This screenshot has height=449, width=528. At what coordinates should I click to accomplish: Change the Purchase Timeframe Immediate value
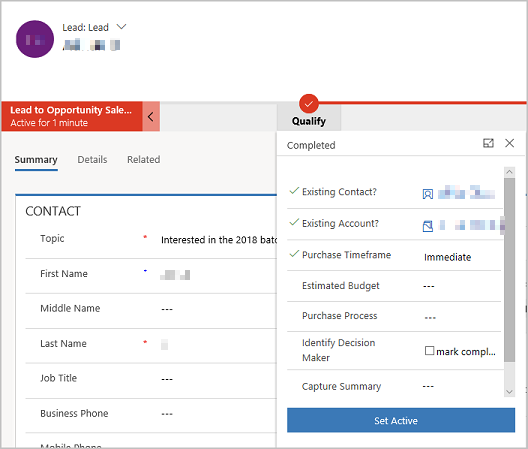[448, 257]
